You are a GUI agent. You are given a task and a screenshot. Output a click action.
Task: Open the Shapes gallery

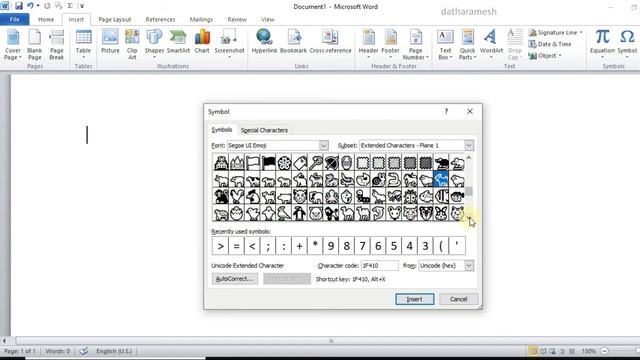point(154,44)
